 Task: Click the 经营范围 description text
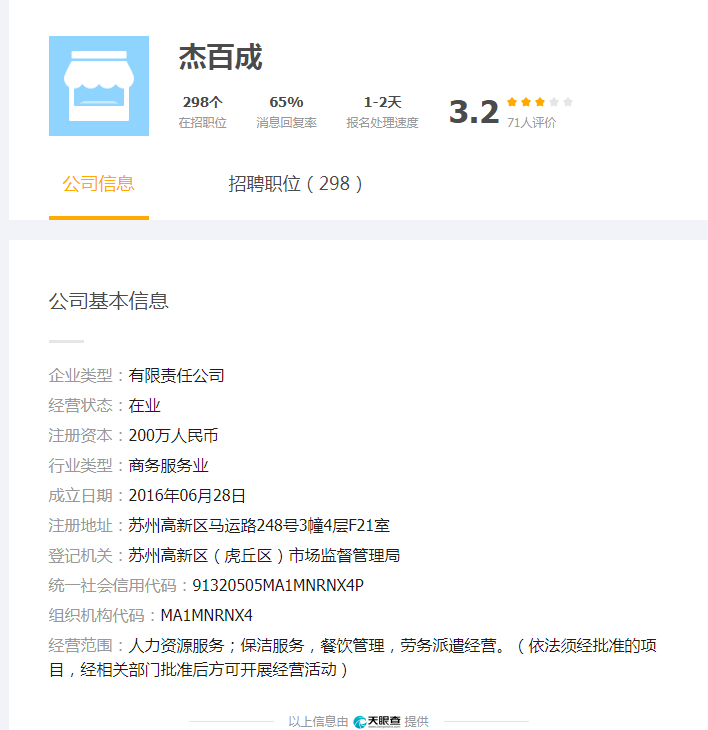coord(352,658)
